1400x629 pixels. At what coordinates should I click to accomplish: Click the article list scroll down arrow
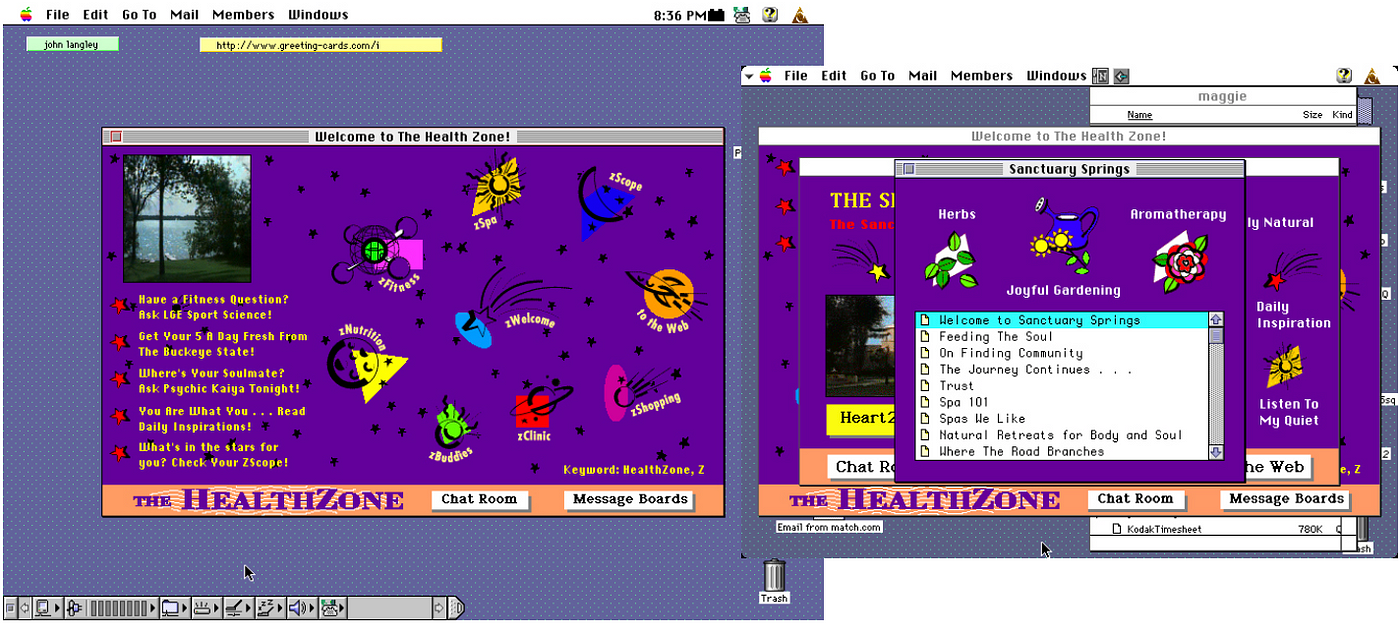[x=1216, y=452]
